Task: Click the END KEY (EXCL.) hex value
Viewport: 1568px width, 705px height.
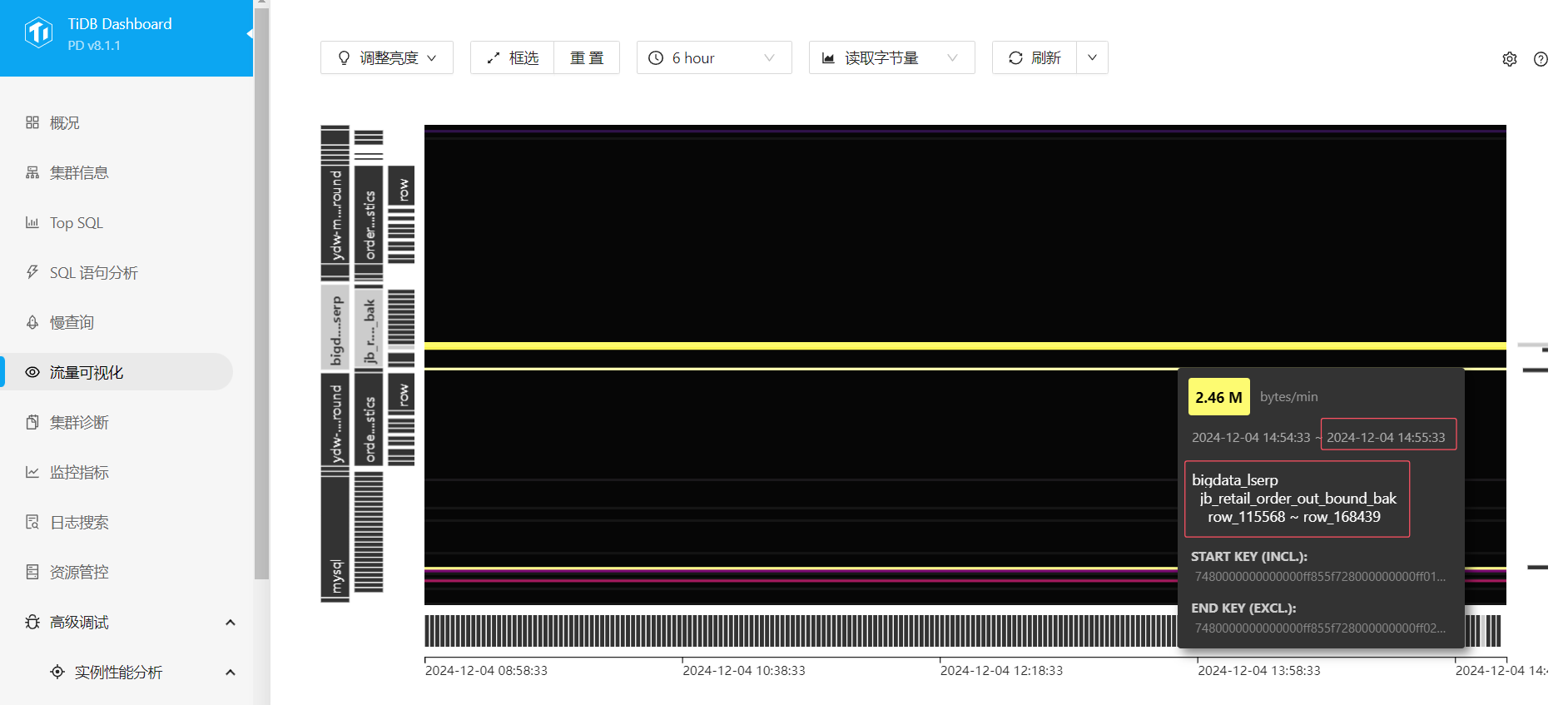Action: [1320, 628]
